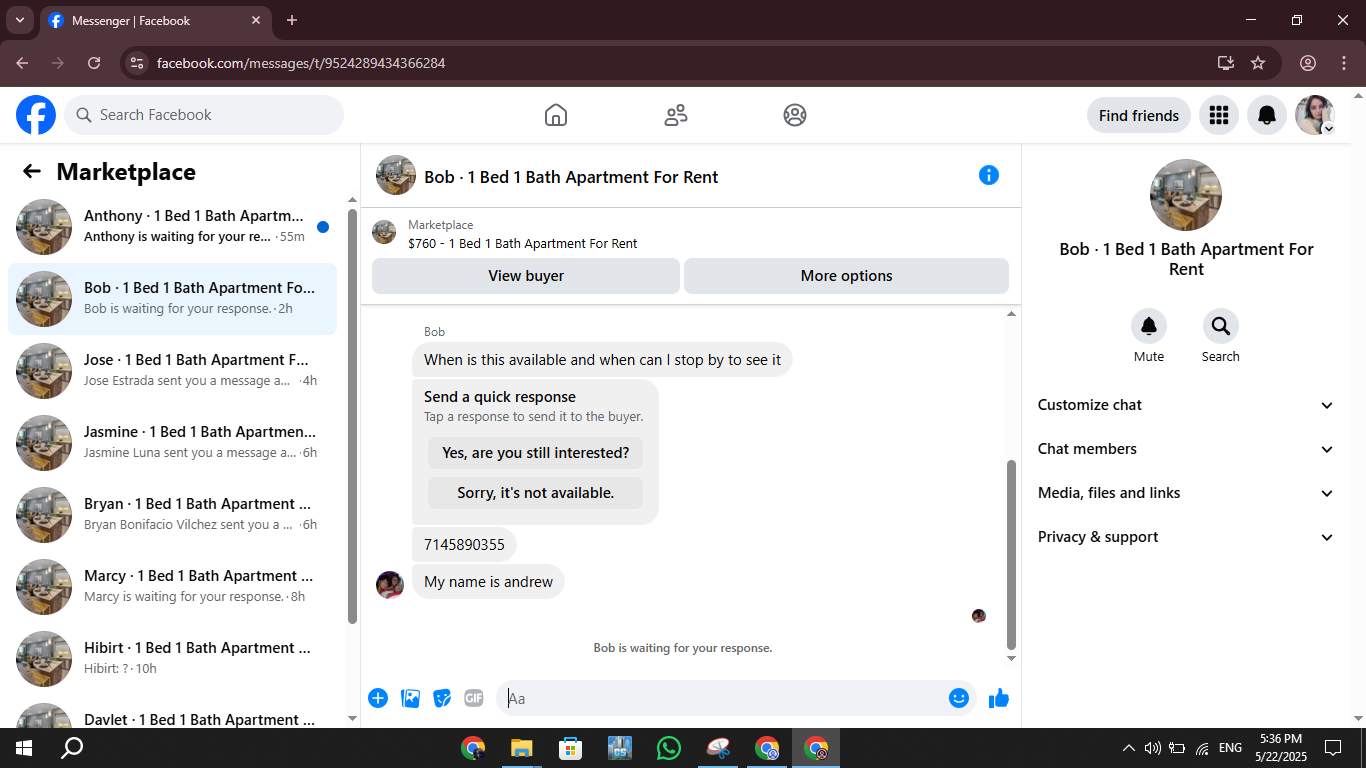
Task: Open Microsoft Store from the taskbar
Action: [x=571, y=748]
